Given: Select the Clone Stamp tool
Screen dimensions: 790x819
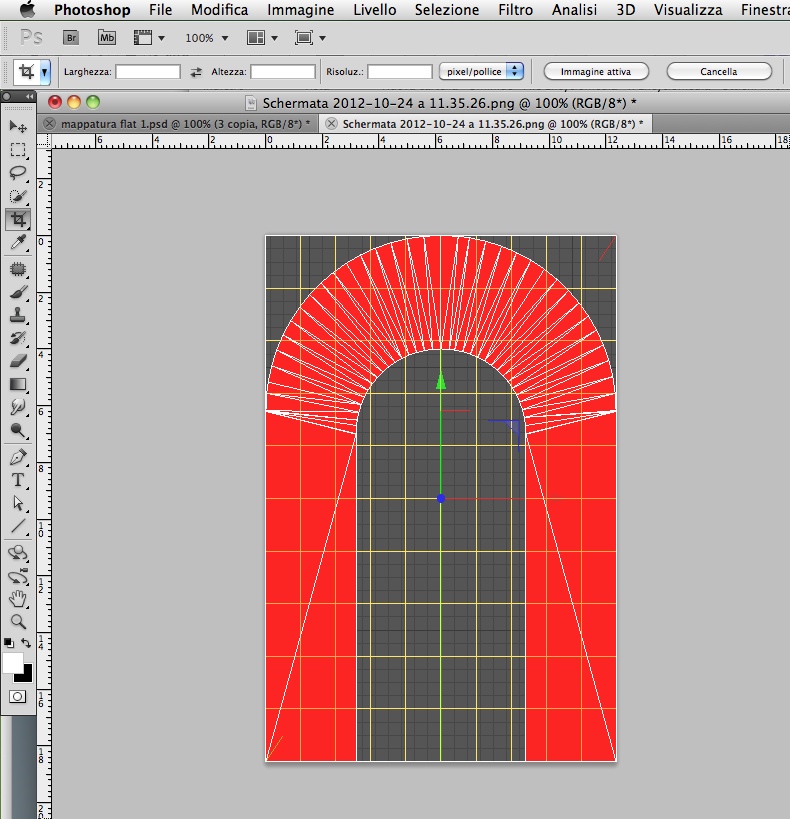Looking at the screenshot, I should [x=18, y=315].
